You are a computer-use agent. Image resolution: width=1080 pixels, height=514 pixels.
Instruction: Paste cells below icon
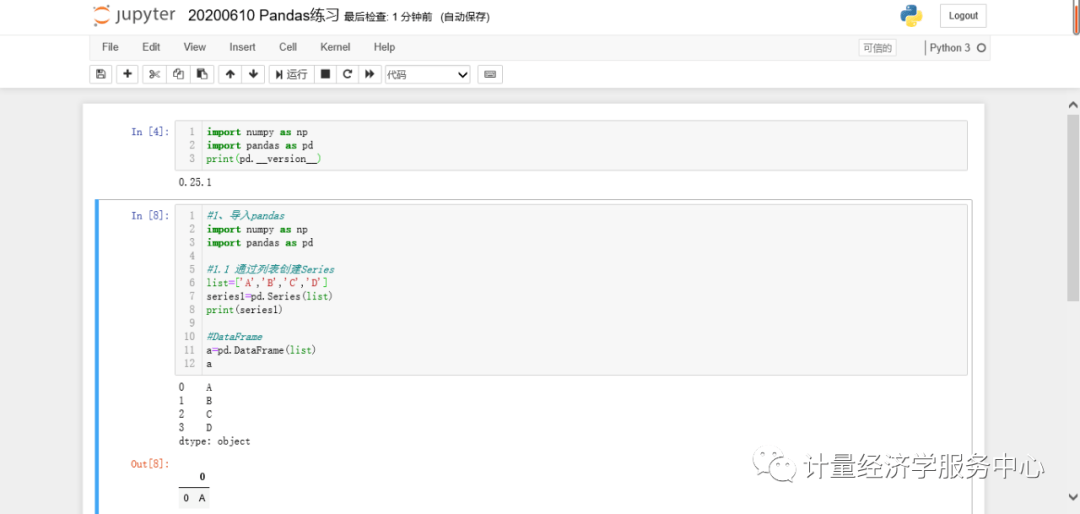pyautogui.click(x=201, y=74)
